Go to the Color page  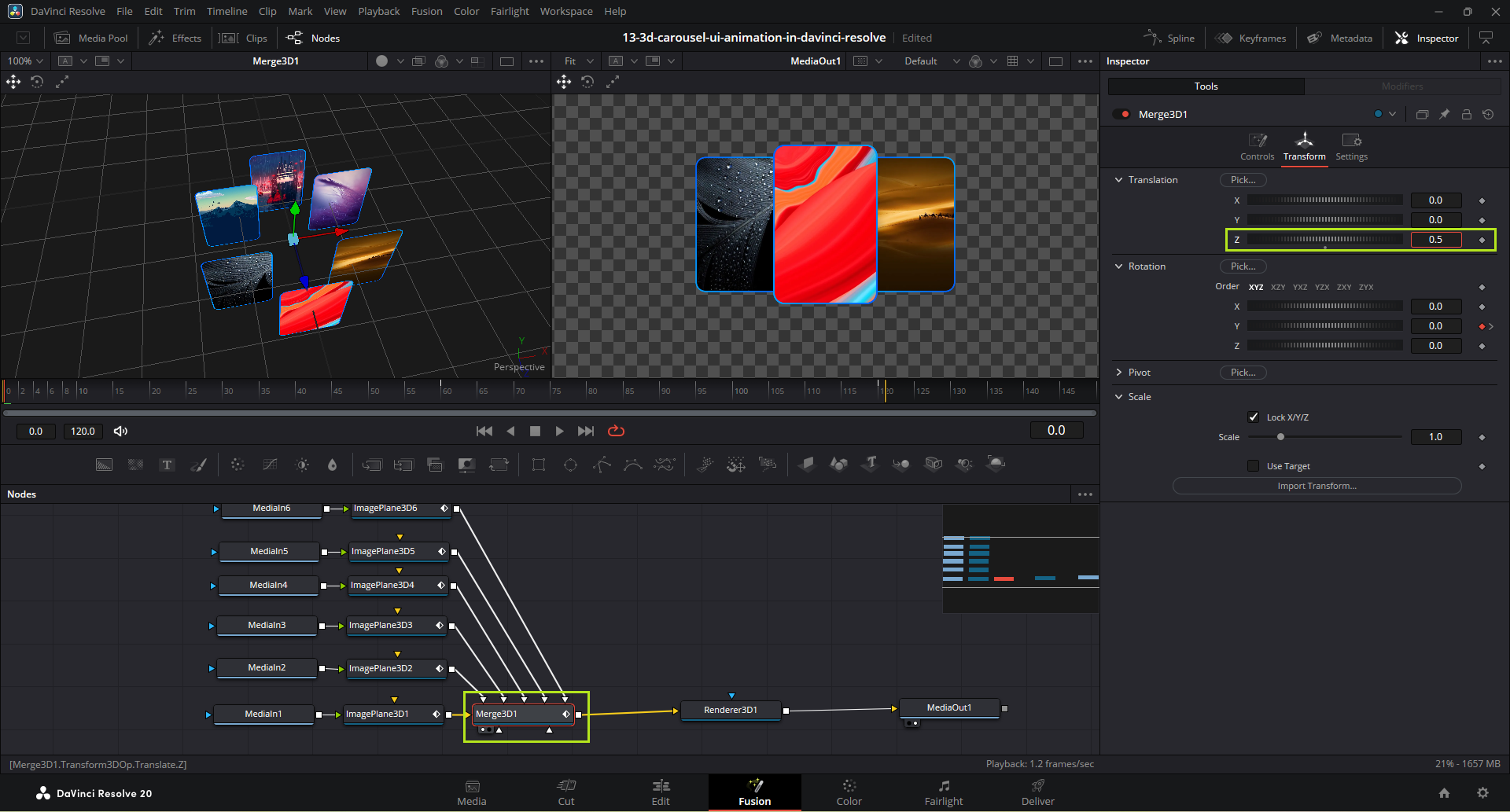pyautogui.click(x=849, y=792)
